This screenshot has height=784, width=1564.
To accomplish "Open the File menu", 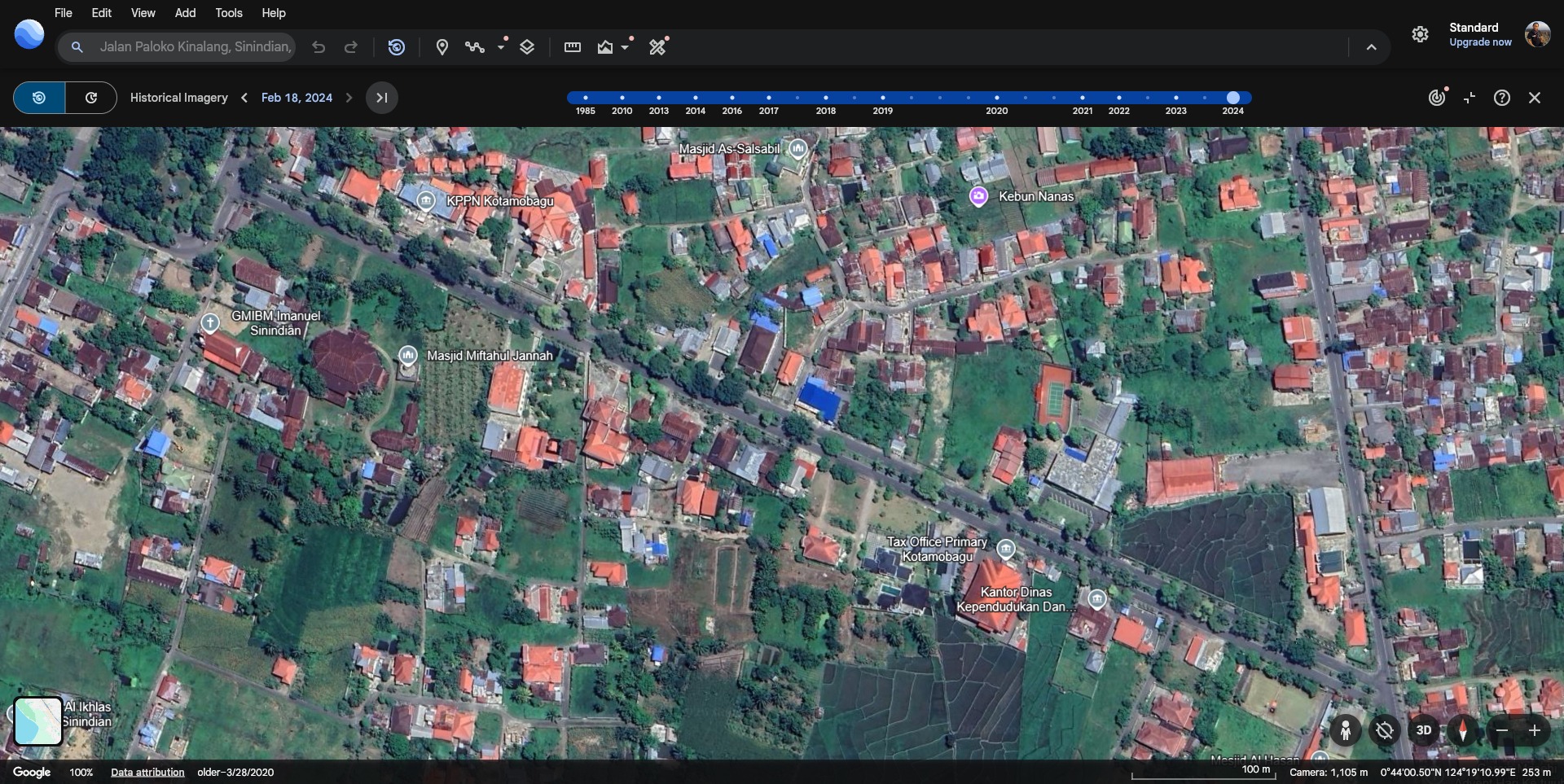I will click(63, 13).
